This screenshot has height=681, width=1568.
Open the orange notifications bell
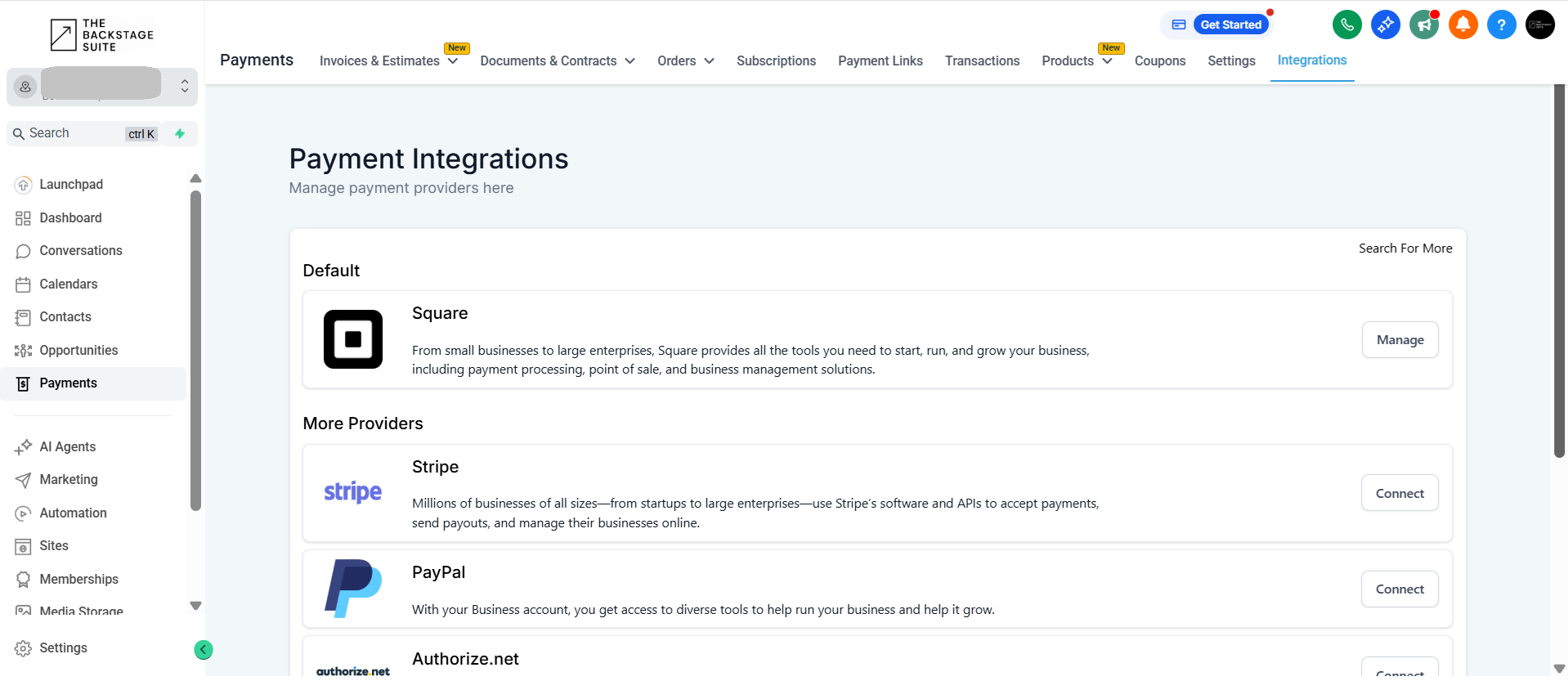pos(1463,25)
